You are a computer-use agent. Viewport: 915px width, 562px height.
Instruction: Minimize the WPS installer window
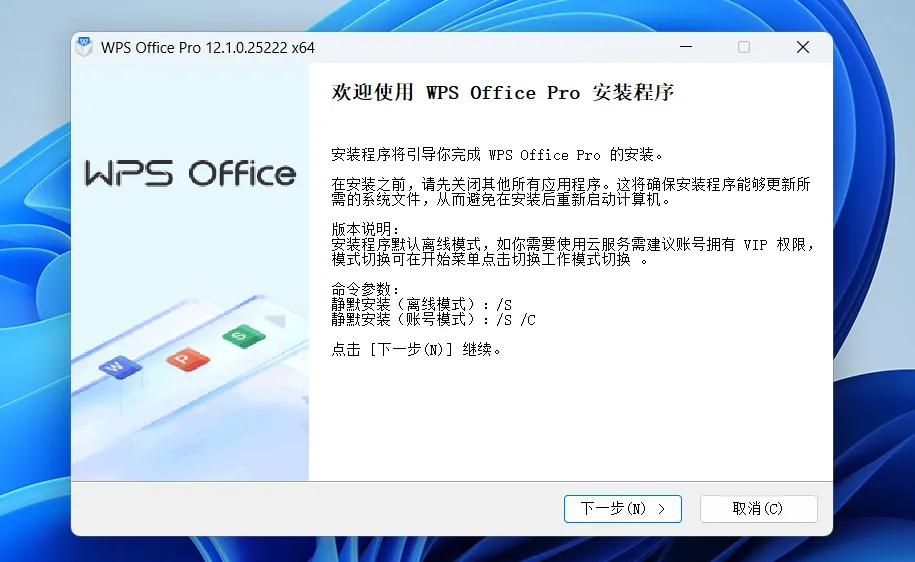pos(686,47)
